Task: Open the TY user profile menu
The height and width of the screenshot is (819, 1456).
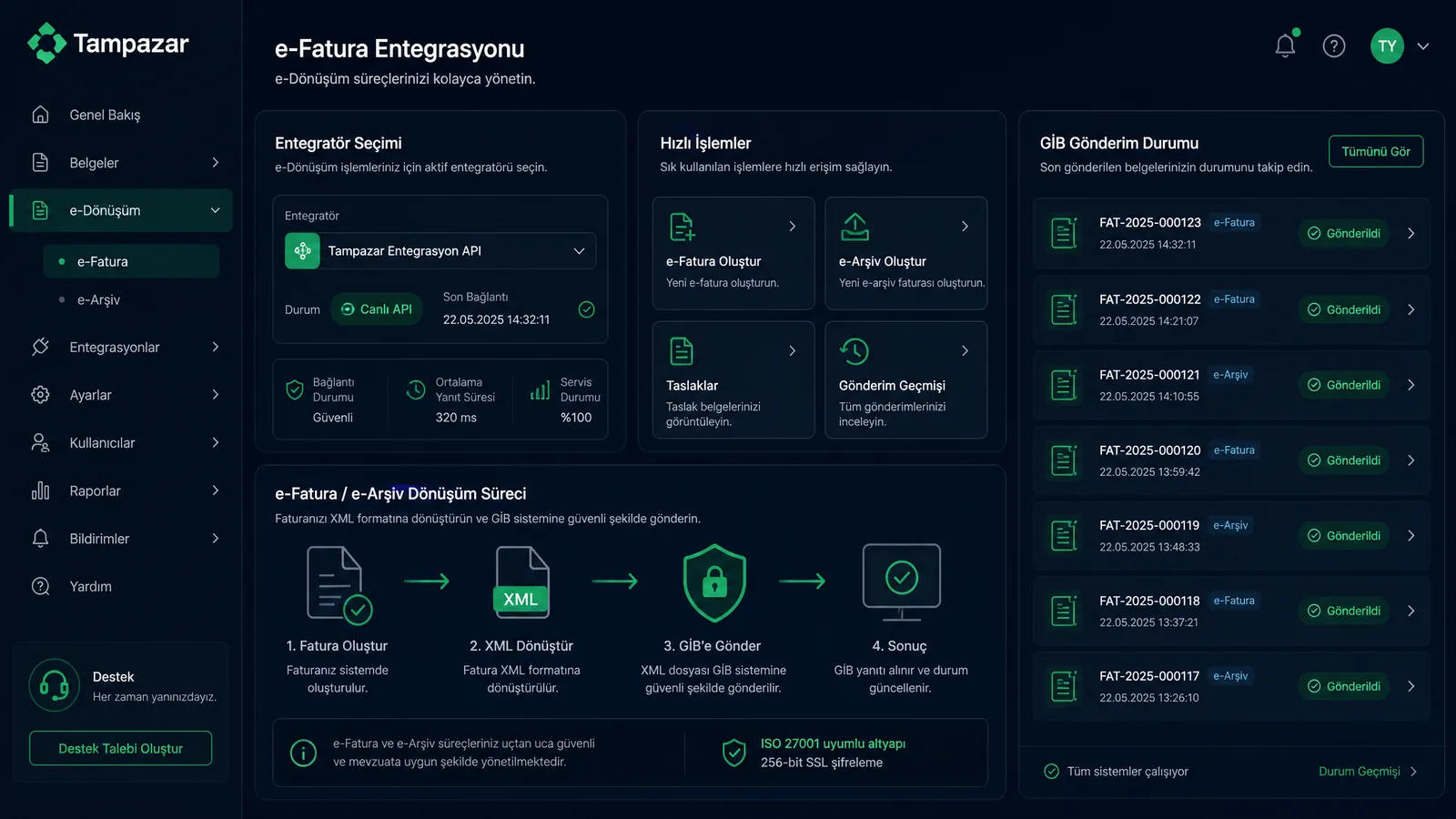Action: [x=1400, y=46]
